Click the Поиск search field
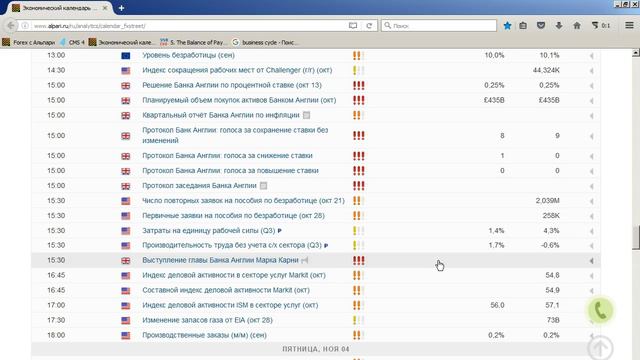The height and width of the screenshot is (360, 640). tap(439, 26)
